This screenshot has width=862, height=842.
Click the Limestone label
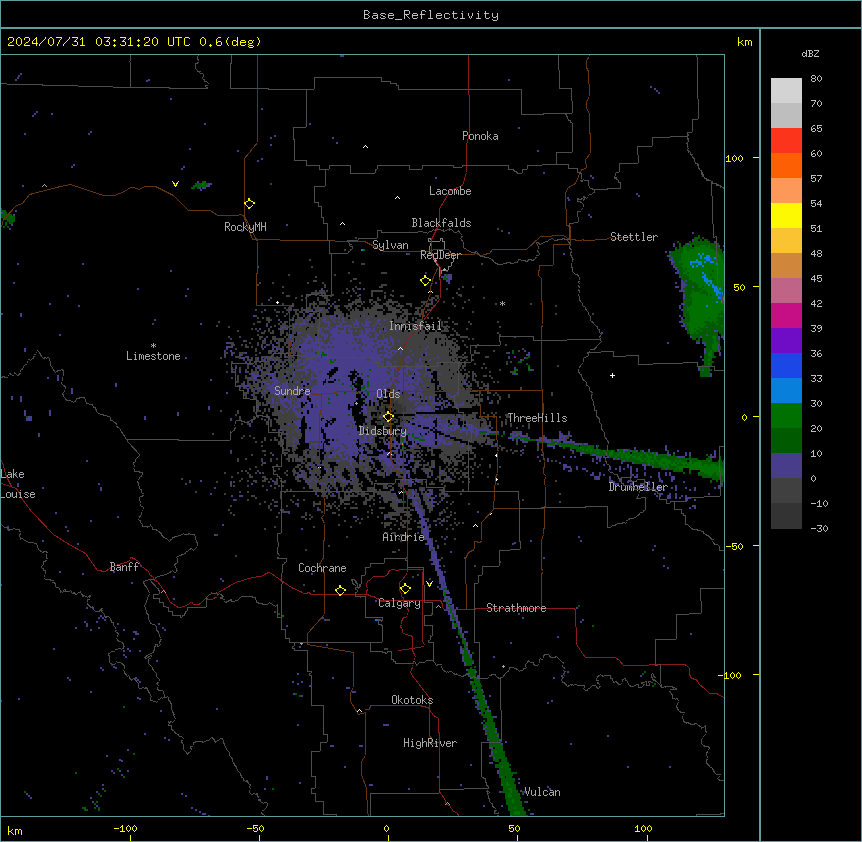(153, 356)
